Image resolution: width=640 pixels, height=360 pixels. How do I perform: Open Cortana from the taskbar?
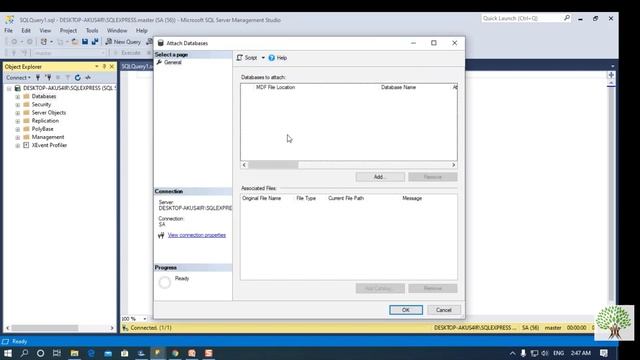(40, 353)
